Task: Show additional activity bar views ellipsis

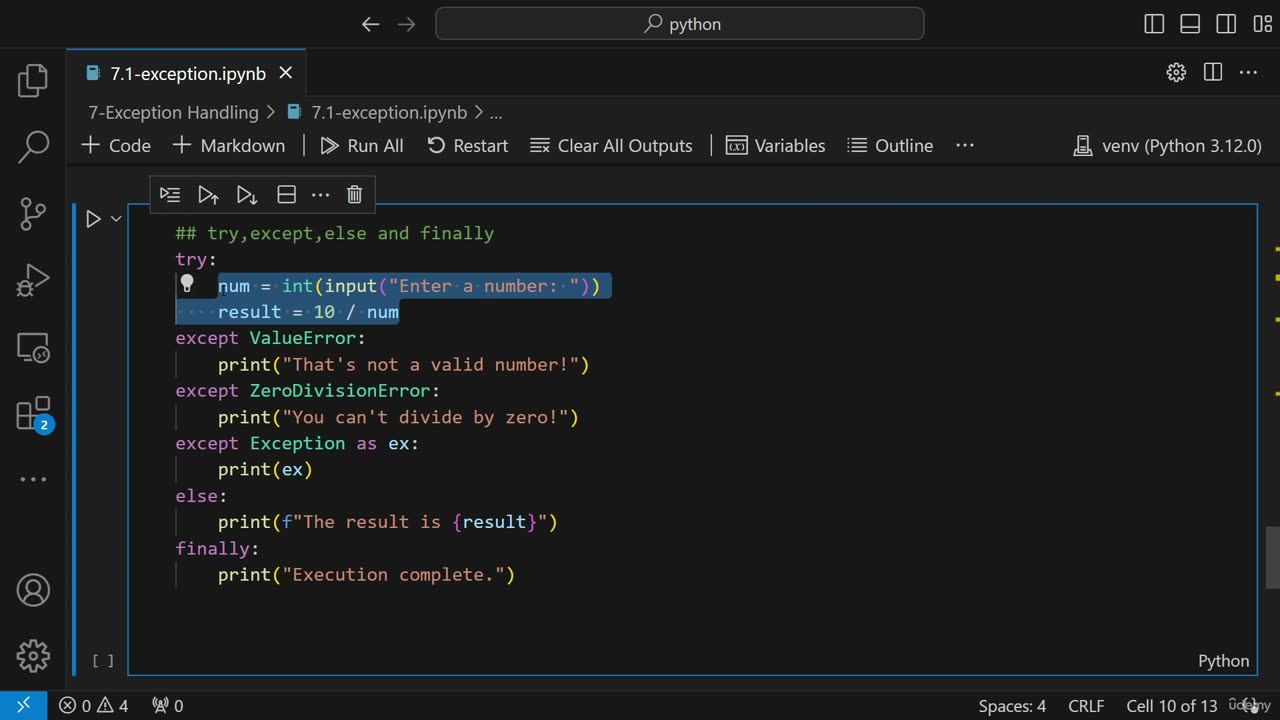Action: click(33, 479)
